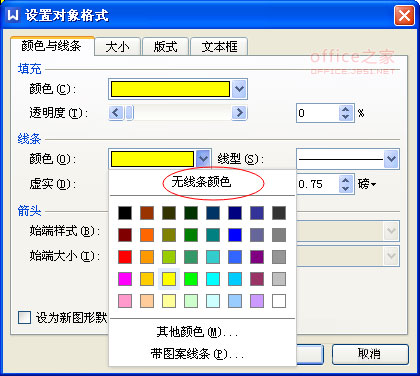
Task: Choose the gold swatch in fourth row
Action: point(147,279)
